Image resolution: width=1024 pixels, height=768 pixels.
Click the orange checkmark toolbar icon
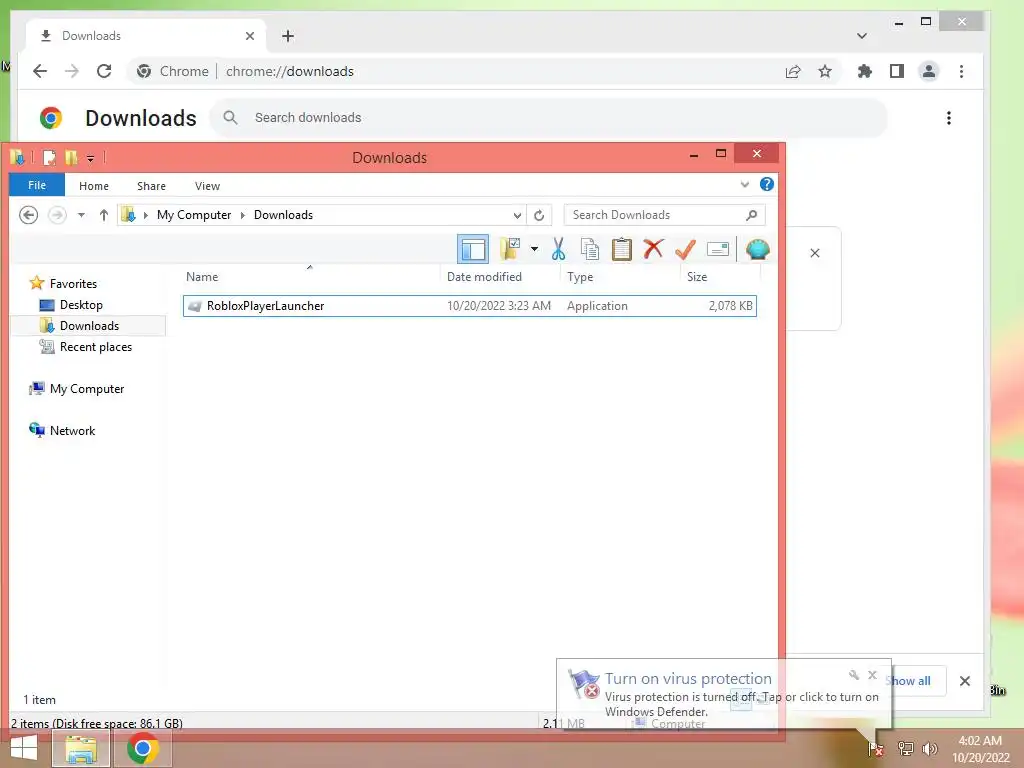point(685,249)
